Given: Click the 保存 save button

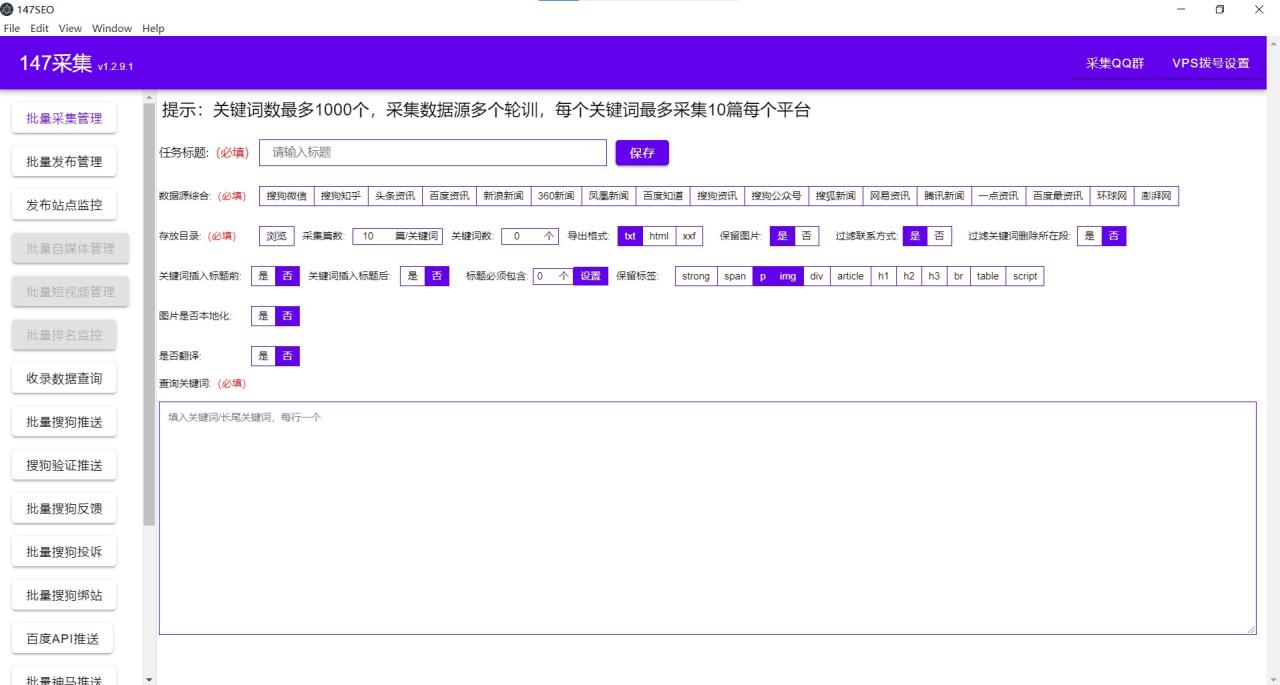Looking at the screenshot, I should point(642,152).
